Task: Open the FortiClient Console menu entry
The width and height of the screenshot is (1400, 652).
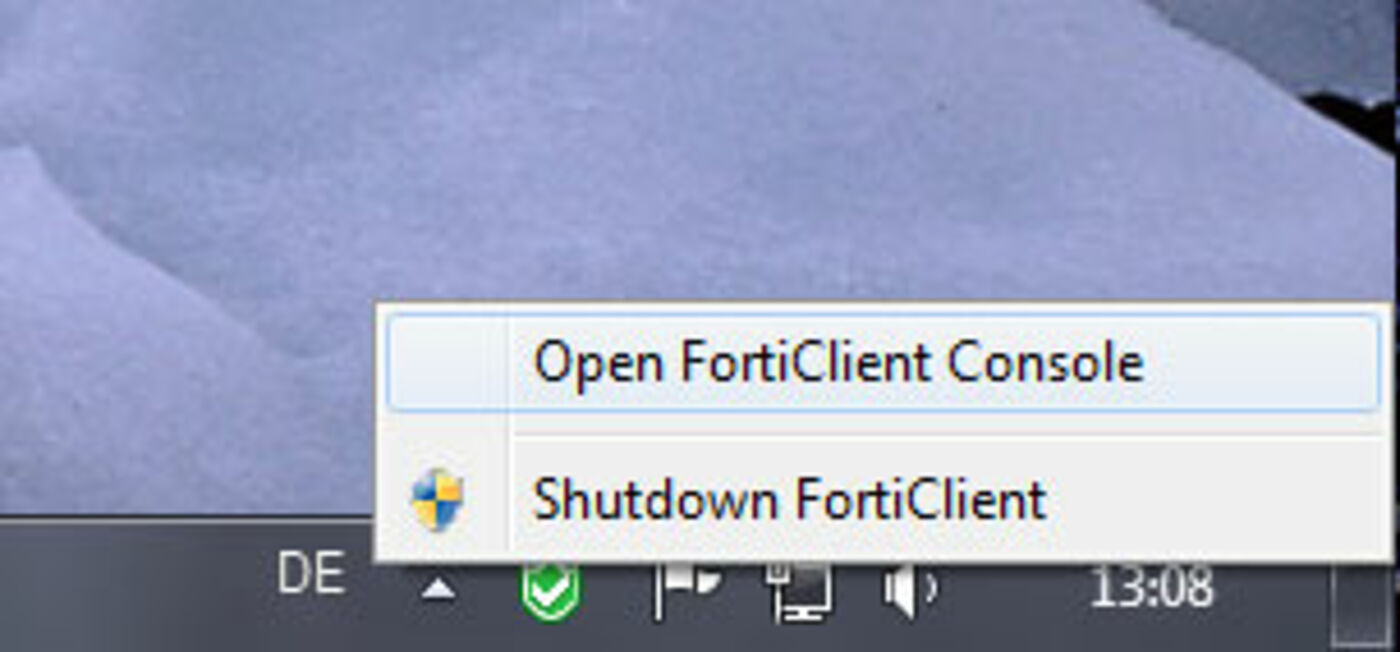Action: (883, 362)
